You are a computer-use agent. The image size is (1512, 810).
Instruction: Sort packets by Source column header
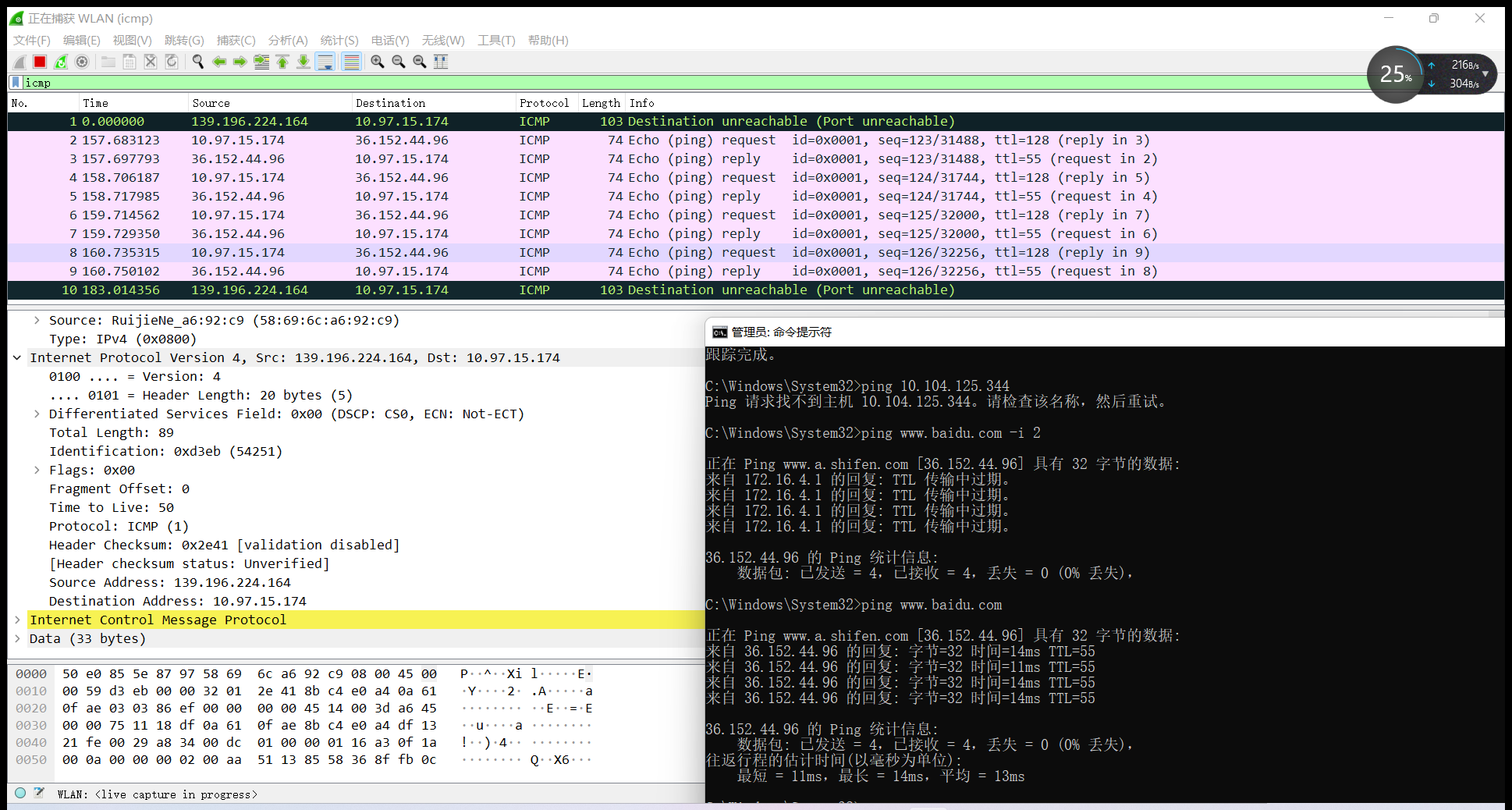pyautogui.click(x=269, y=103)
